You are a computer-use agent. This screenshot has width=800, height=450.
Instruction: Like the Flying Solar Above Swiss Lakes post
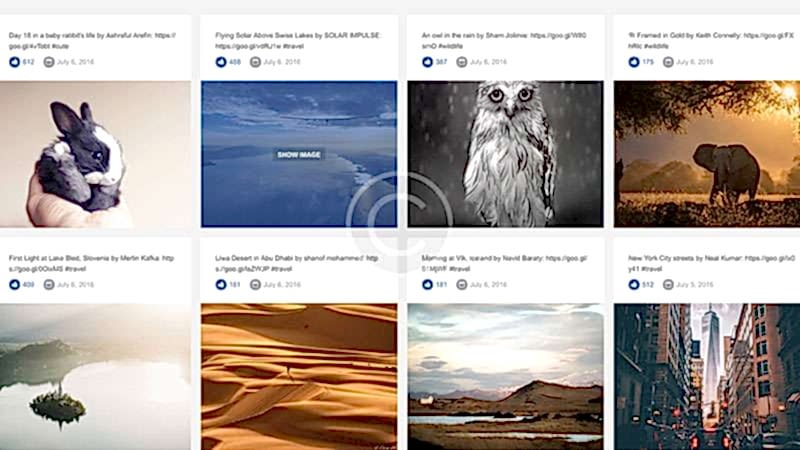click(221, 62)
